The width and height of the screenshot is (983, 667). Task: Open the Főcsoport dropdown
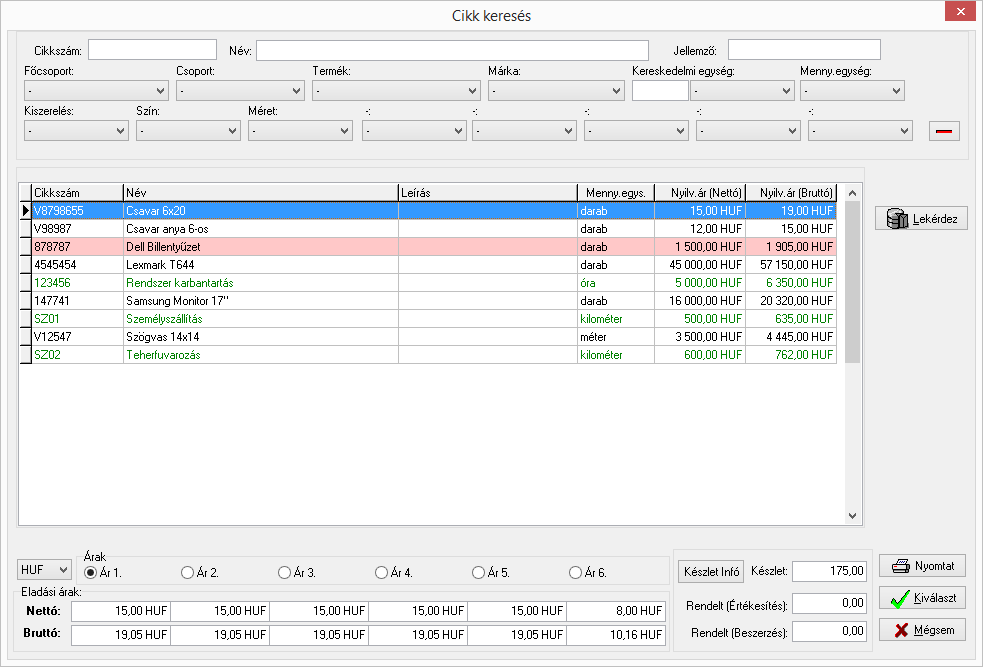click(x=96, y=91)
